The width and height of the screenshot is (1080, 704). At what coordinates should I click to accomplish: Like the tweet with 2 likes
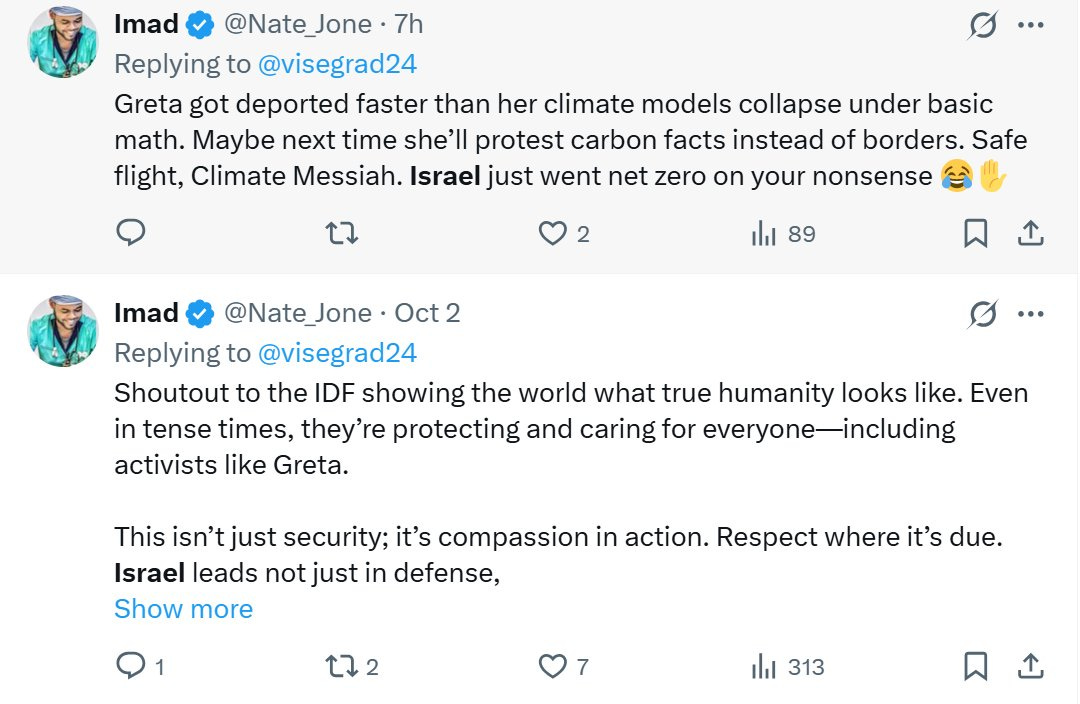pyautogui.click(x=553, y=234)
